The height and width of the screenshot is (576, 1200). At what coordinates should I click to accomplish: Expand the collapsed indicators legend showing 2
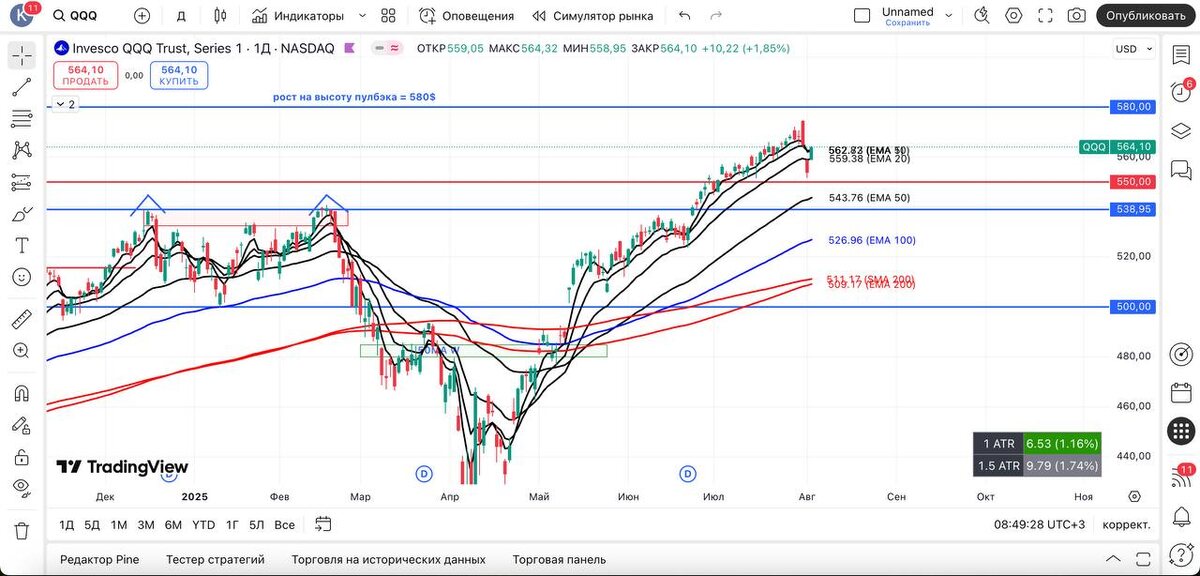pyautogui.click(x=64, y=104)
